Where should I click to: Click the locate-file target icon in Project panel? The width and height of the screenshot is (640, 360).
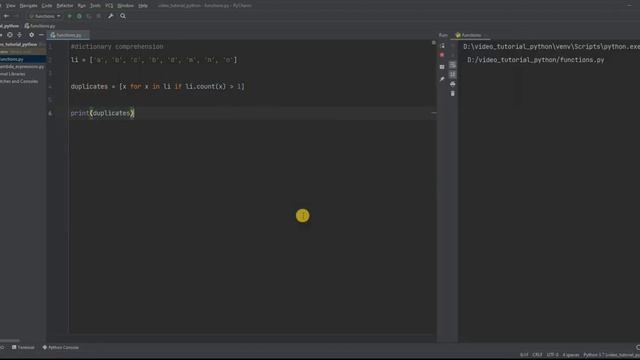click(10, 35)
